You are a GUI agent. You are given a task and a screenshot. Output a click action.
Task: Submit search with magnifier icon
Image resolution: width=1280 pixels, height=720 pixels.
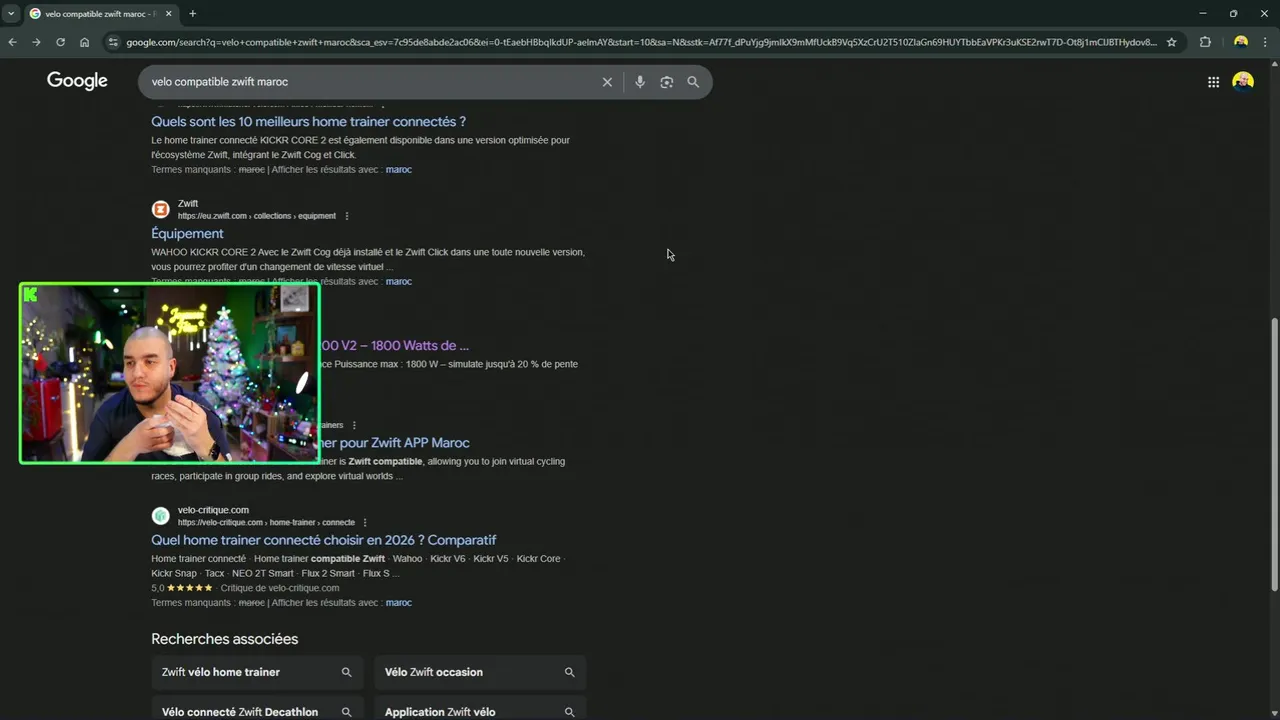point(693,82)
